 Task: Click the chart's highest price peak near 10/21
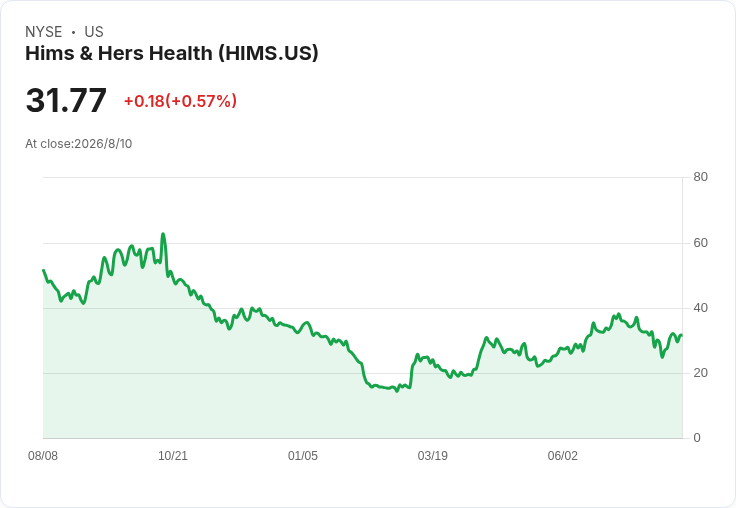click(x=163, y=234)
